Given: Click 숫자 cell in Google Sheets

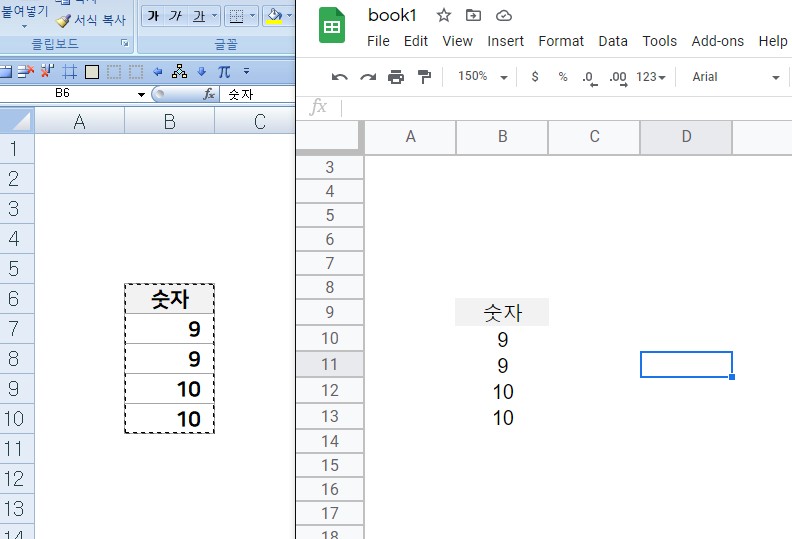Looking at the screenshot, I should (502, 313).
